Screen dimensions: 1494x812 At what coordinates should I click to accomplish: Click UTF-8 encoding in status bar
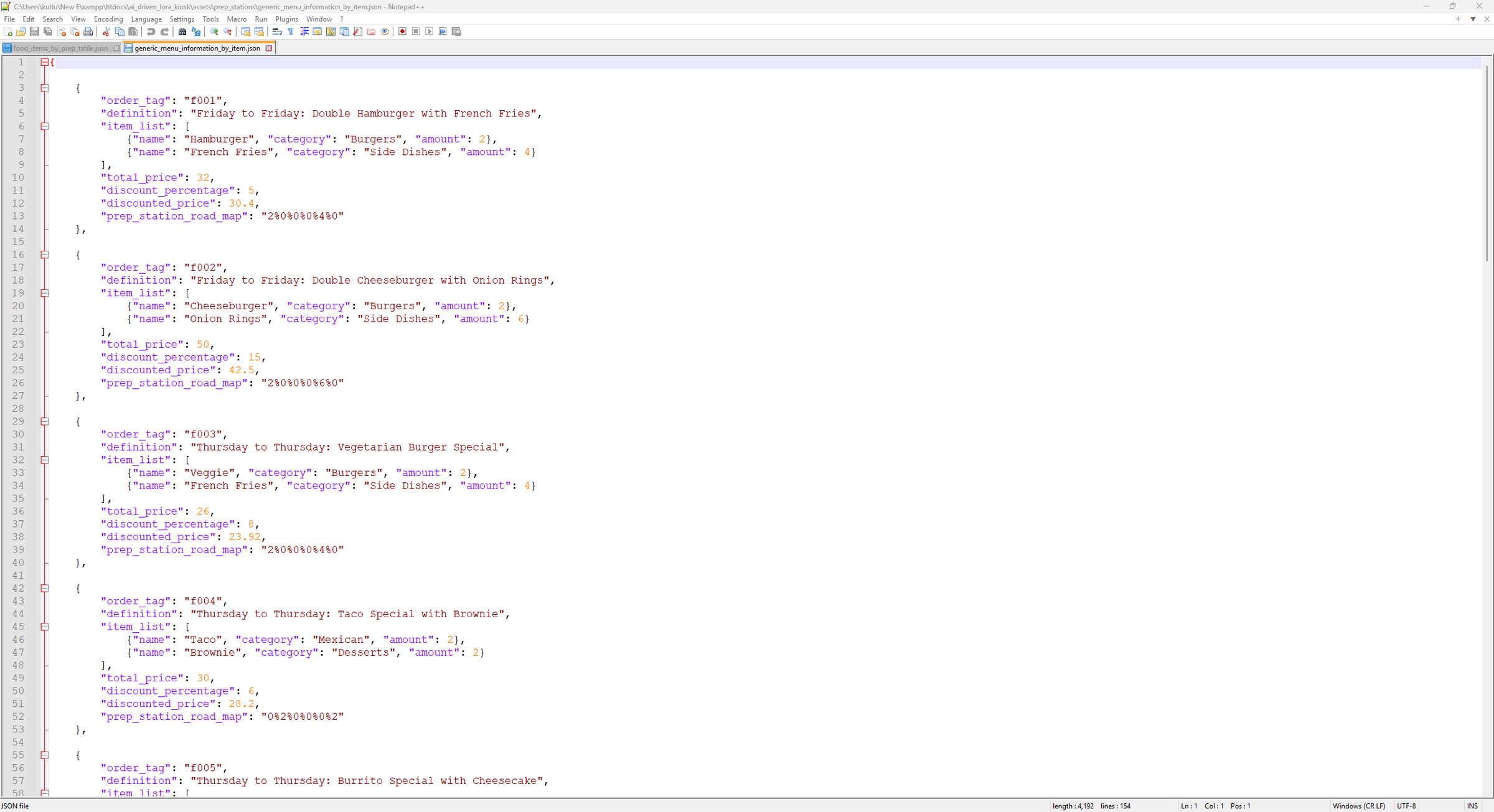pyautogui.click(x=1406, y=806)
